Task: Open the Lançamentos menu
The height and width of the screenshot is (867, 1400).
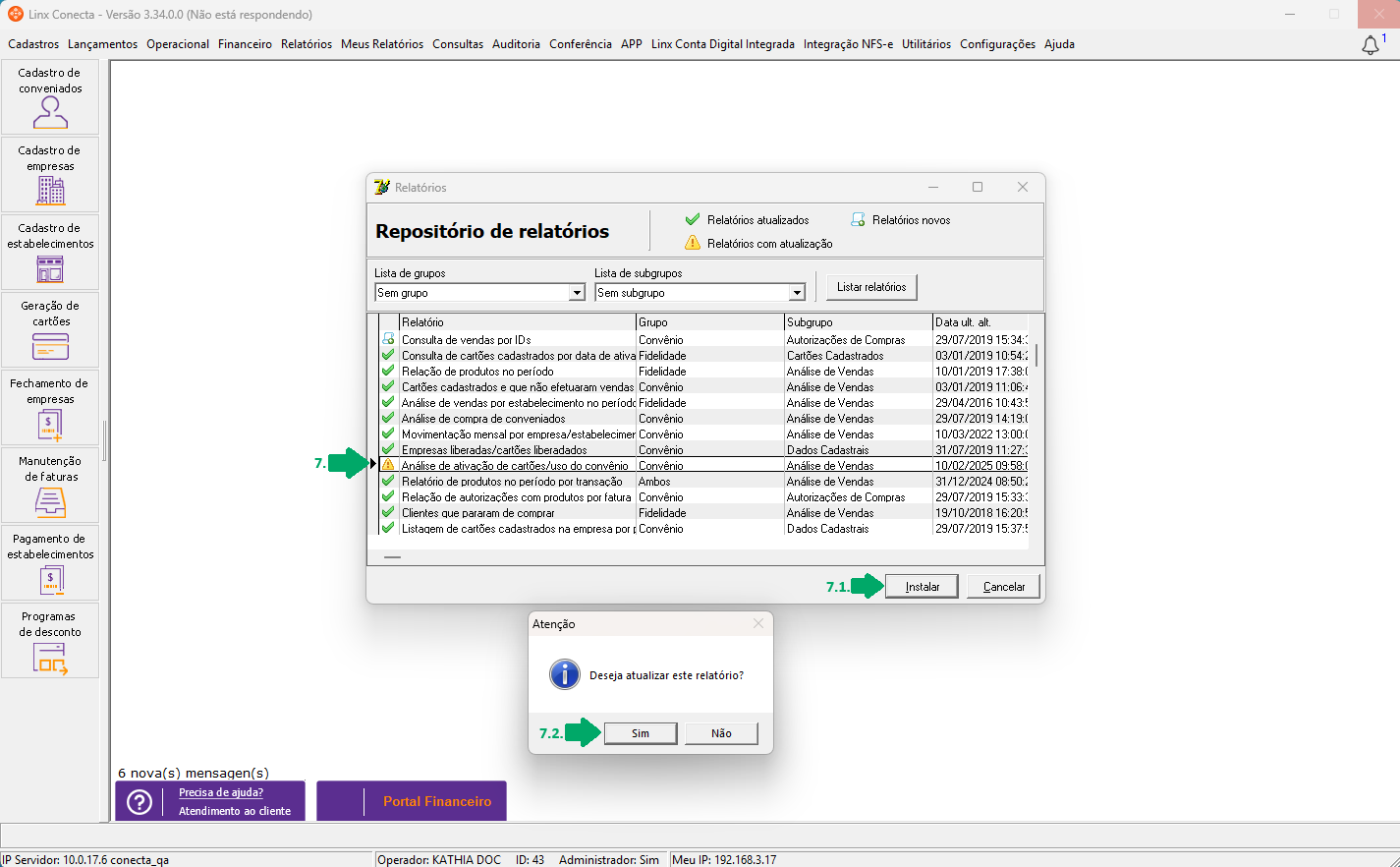Action: (x=103, y=44)
